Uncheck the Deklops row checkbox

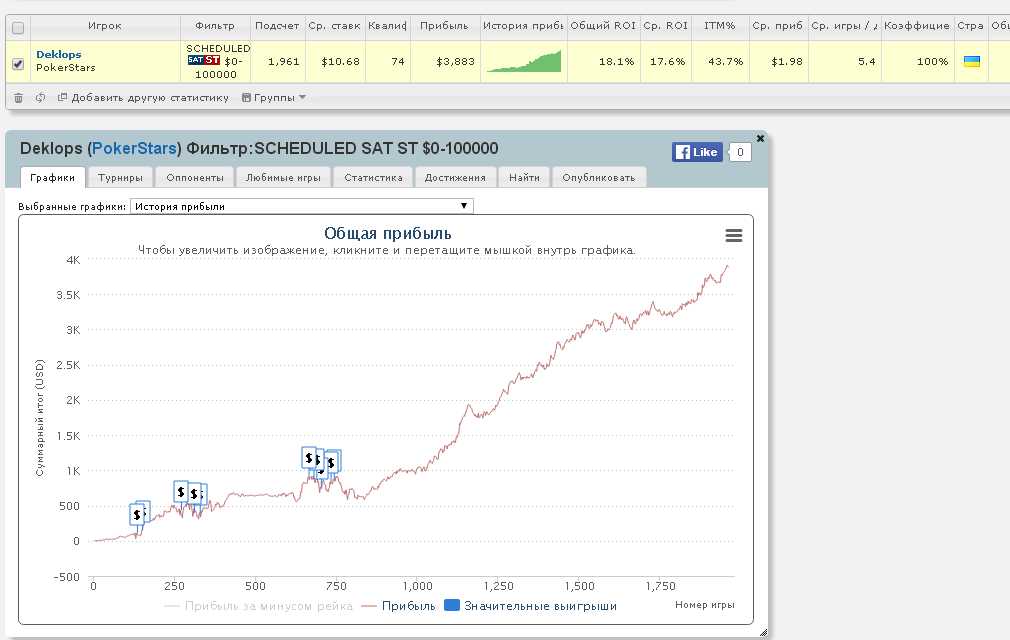coord(18,64)
